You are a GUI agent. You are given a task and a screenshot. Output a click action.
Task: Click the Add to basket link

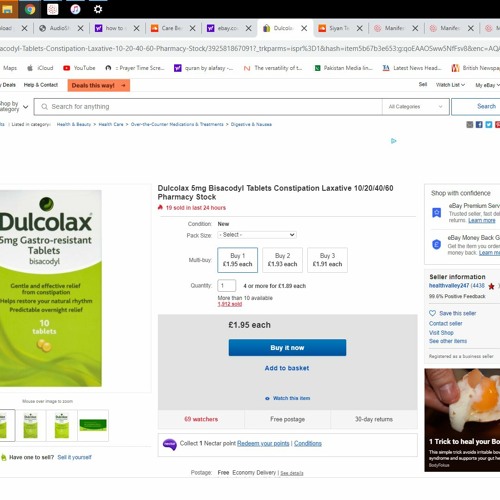287,368
